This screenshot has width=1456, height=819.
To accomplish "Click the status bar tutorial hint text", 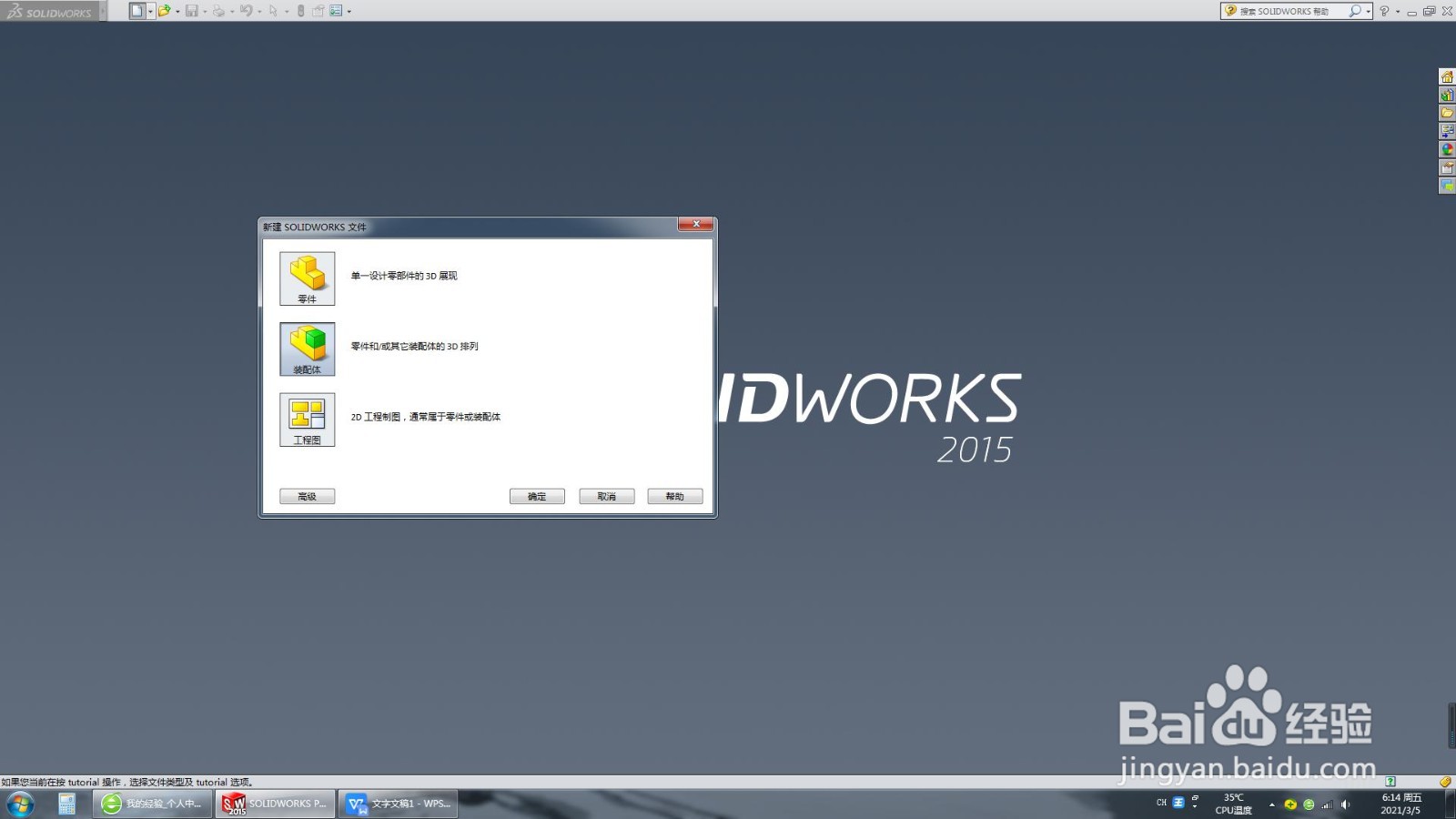I will 127,782.
